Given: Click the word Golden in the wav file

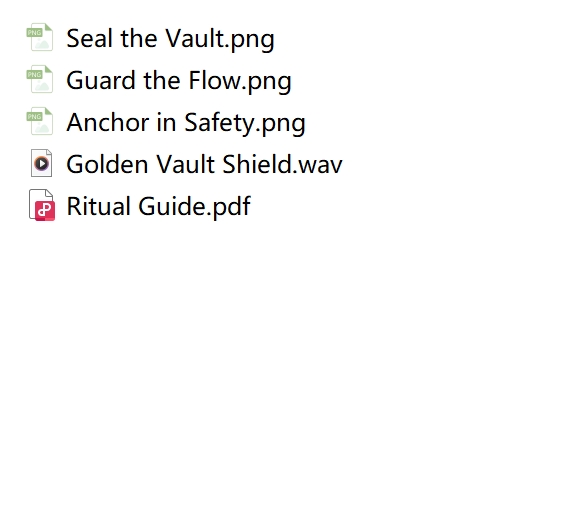Looking at the screenshot, I should (107, 164).
